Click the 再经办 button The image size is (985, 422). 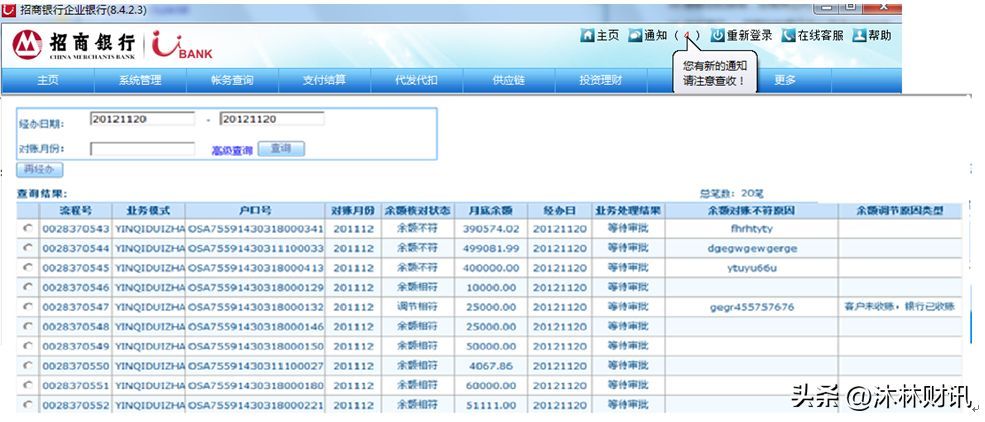(x=40, y=169)
